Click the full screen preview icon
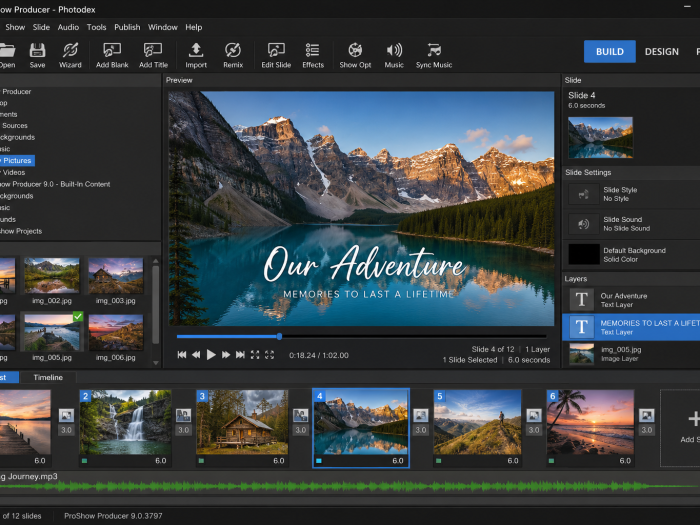The height and width of the screenshot is (525, 700). tap(255, 355)
